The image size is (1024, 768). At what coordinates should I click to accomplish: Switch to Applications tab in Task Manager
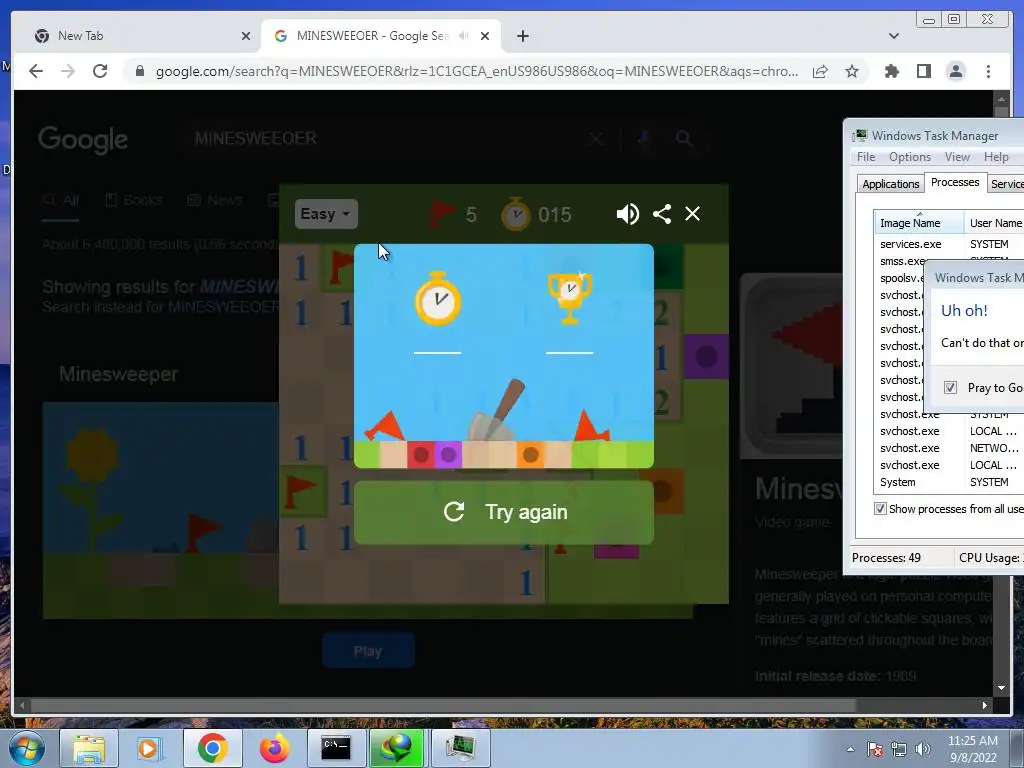(x=891, y=184)
